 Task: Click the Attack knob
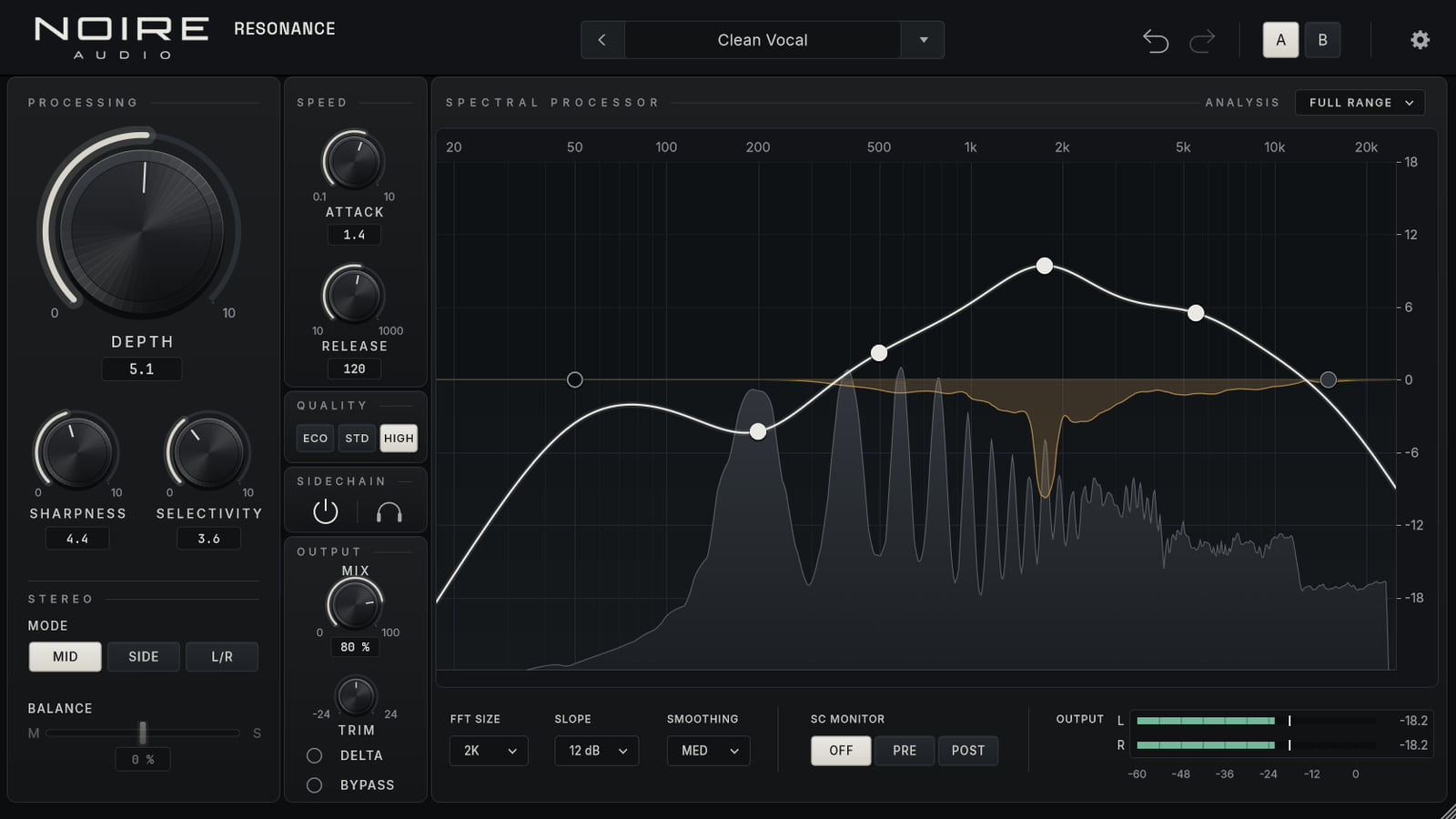[353, 161]
